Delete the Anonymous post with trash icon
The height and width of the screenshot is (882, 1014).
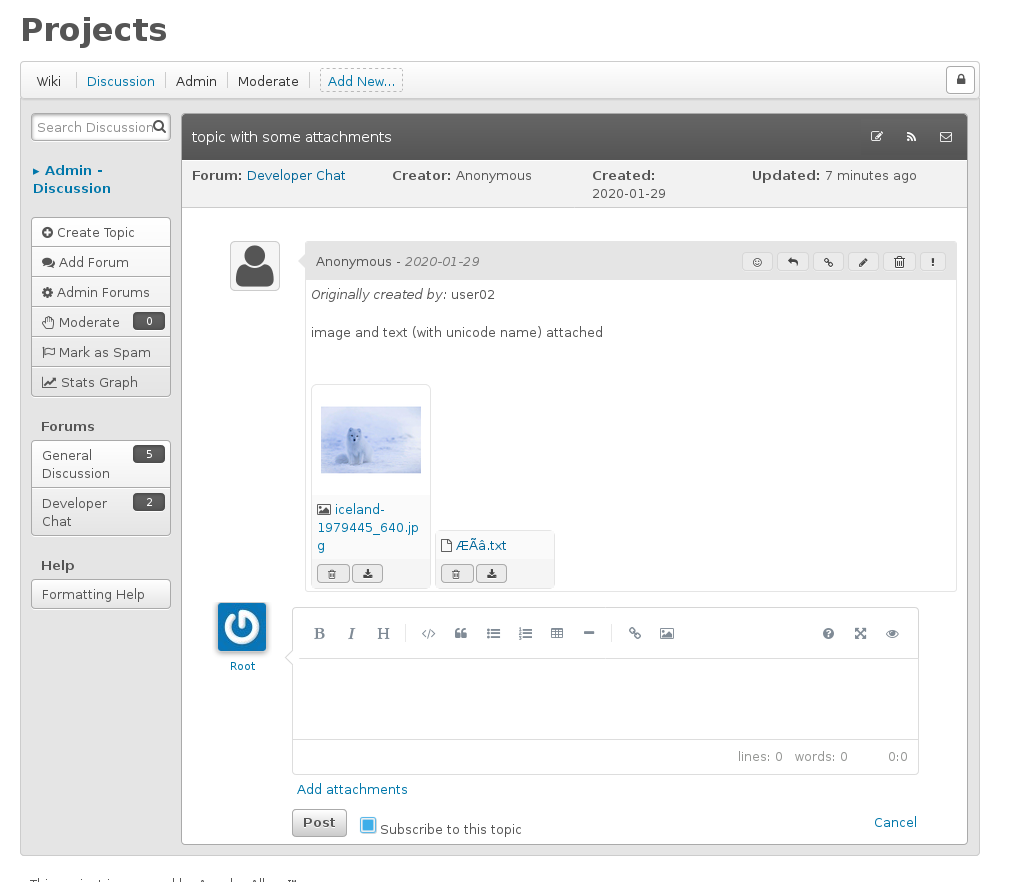[899, 262]
